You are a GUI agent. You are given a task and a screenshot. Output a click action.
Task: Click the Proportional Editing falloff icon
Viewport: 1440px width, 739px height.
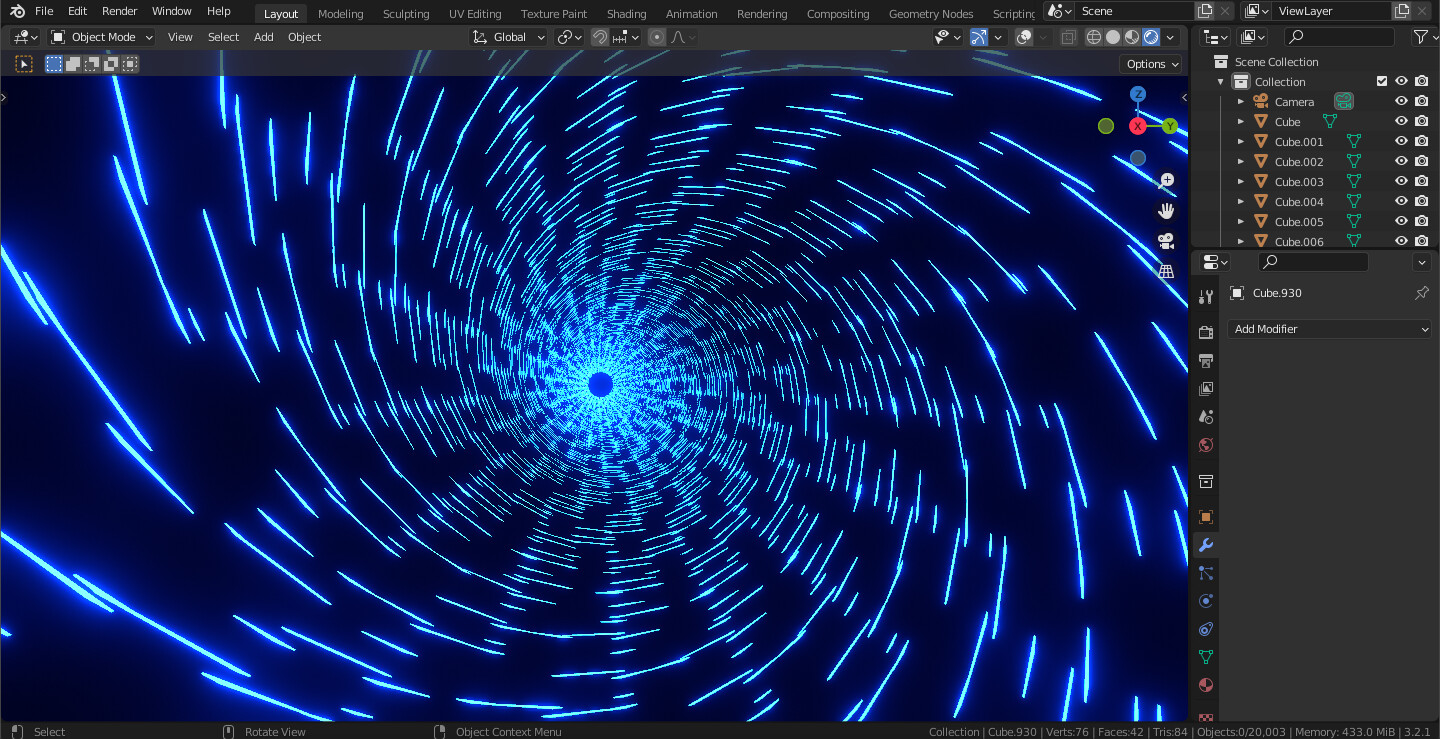tap(678, 37)
